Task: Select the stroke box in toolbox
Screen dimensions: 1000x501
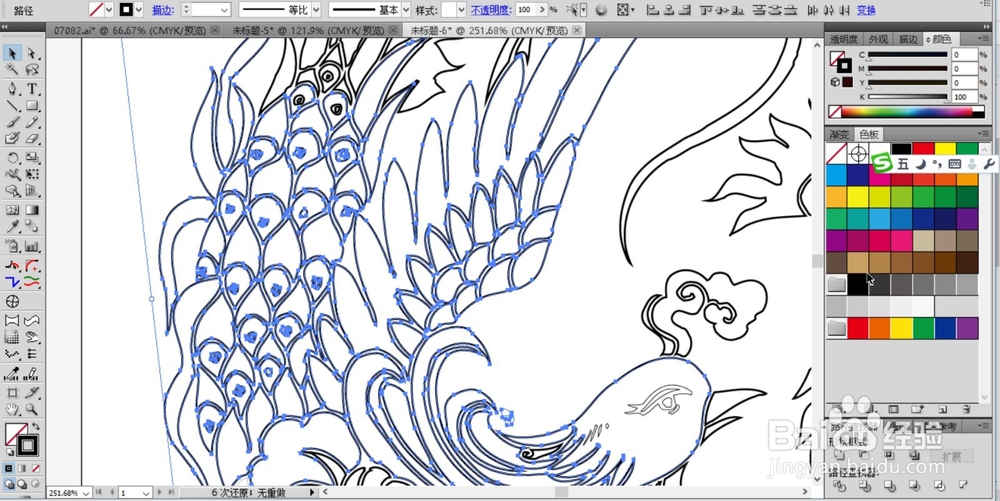Action: click(28, 445)
